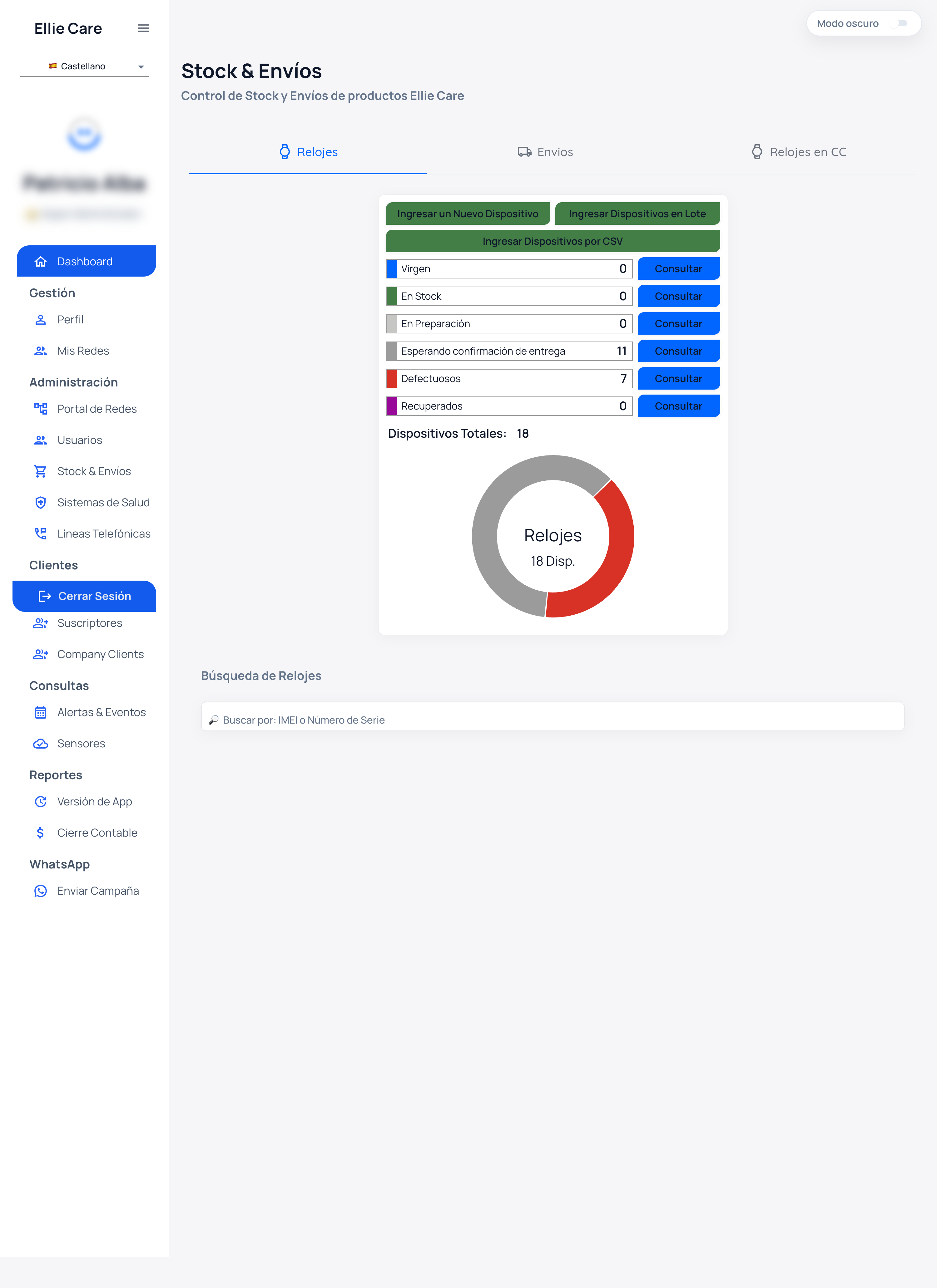Click the Versión de App refresh icon
Image resolution: width=937 pixels, height=1288 pixels.
40,801
